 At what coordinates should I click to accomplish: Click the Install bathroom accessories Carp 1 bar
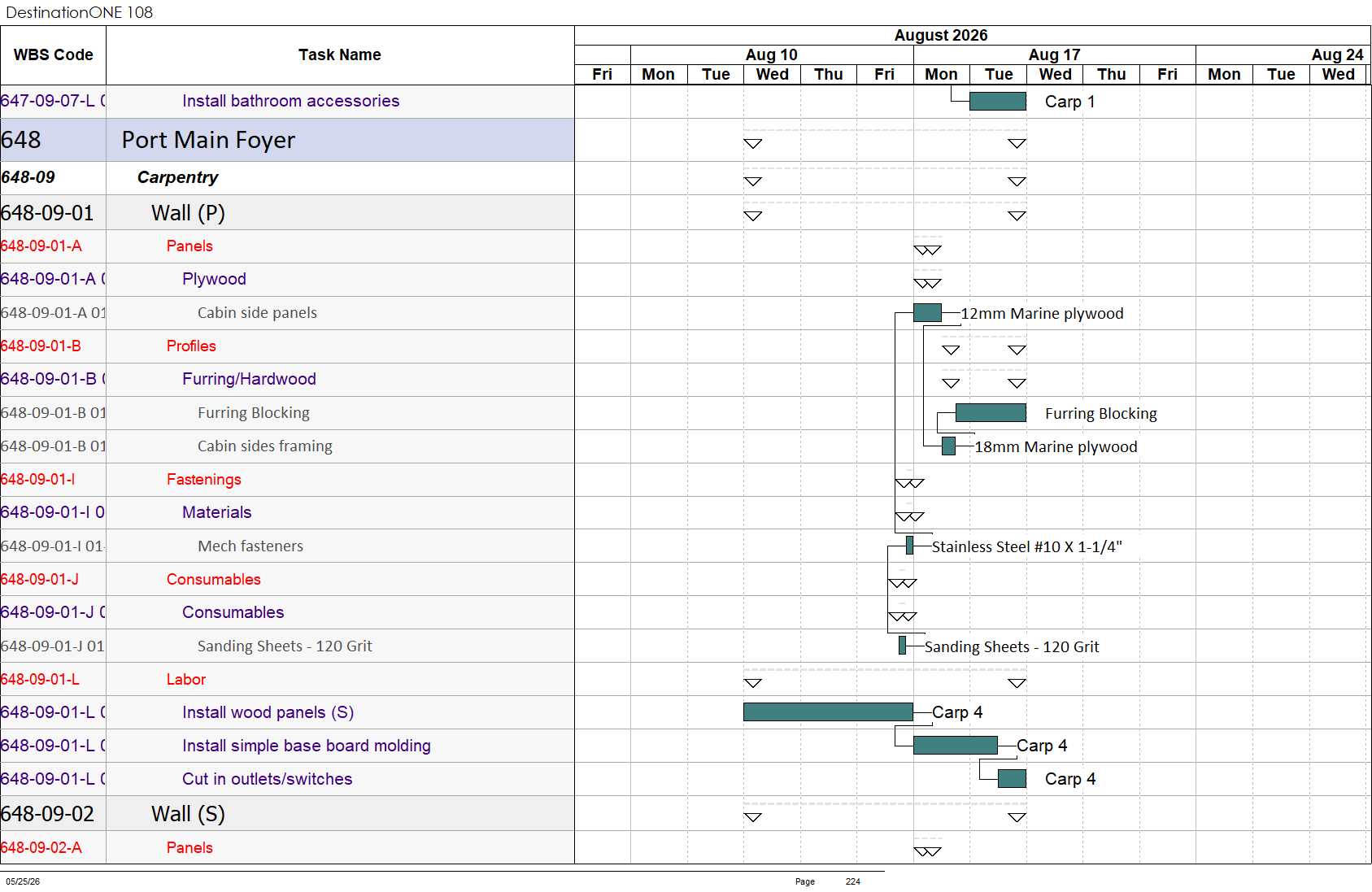pos(998,102)
